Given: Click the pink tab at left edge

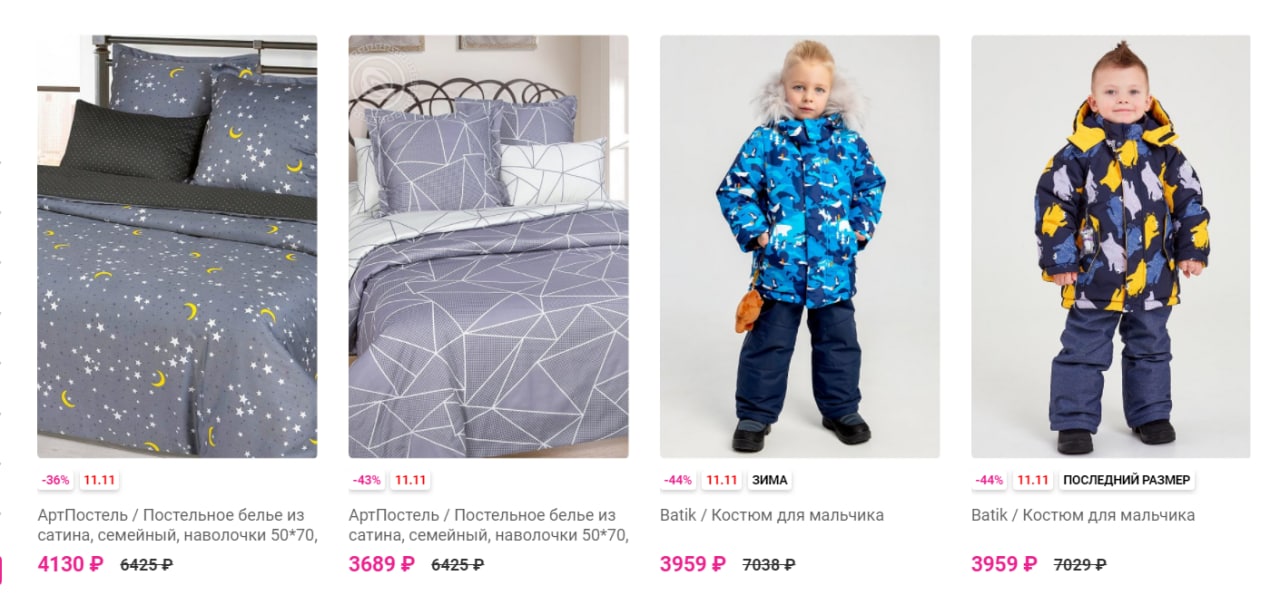Looking at the screenshot, I should pos(1,570).
